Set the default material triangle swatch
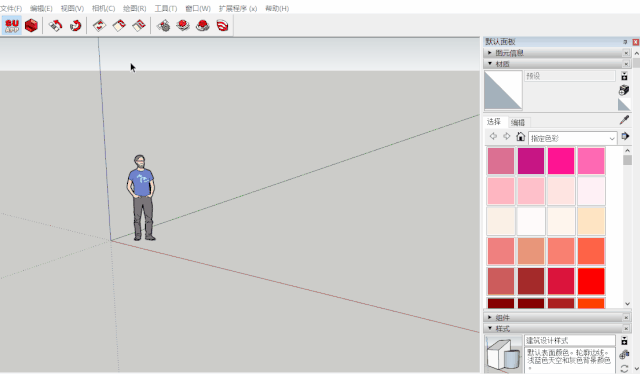The image size is (640, 374). tap(624, 104)
